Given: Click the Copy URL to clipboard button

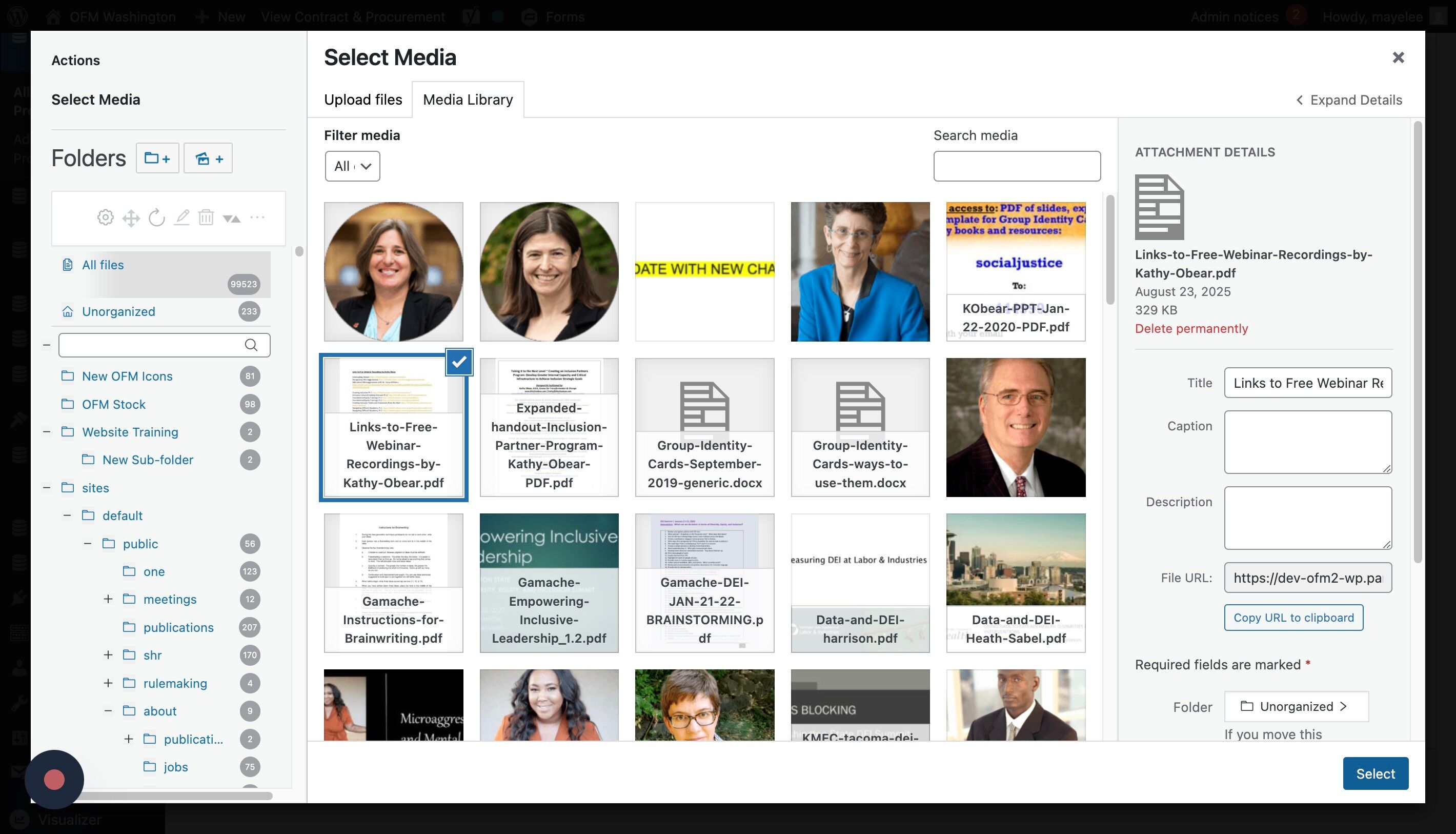Looking at the screenshot, I should pos(1293,618).
